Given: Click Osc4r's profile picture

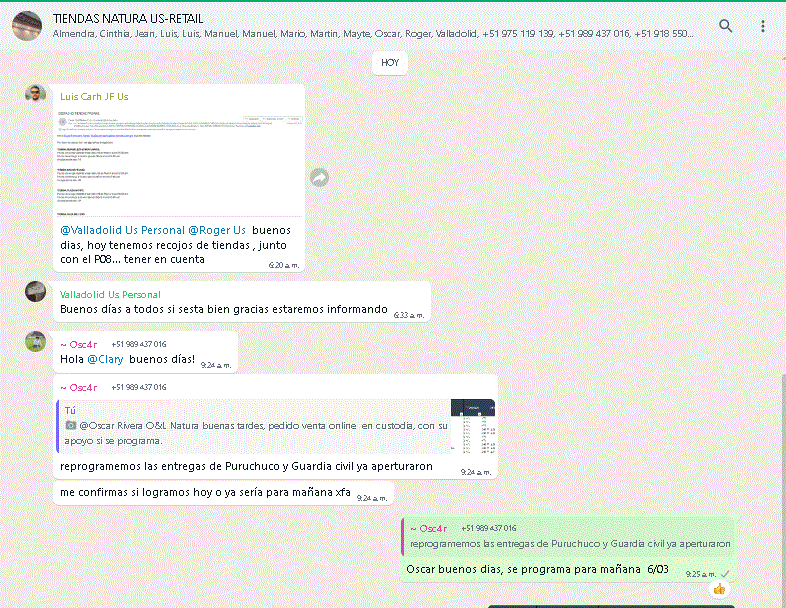Looking at the screenshot, I should click(36, 341).
